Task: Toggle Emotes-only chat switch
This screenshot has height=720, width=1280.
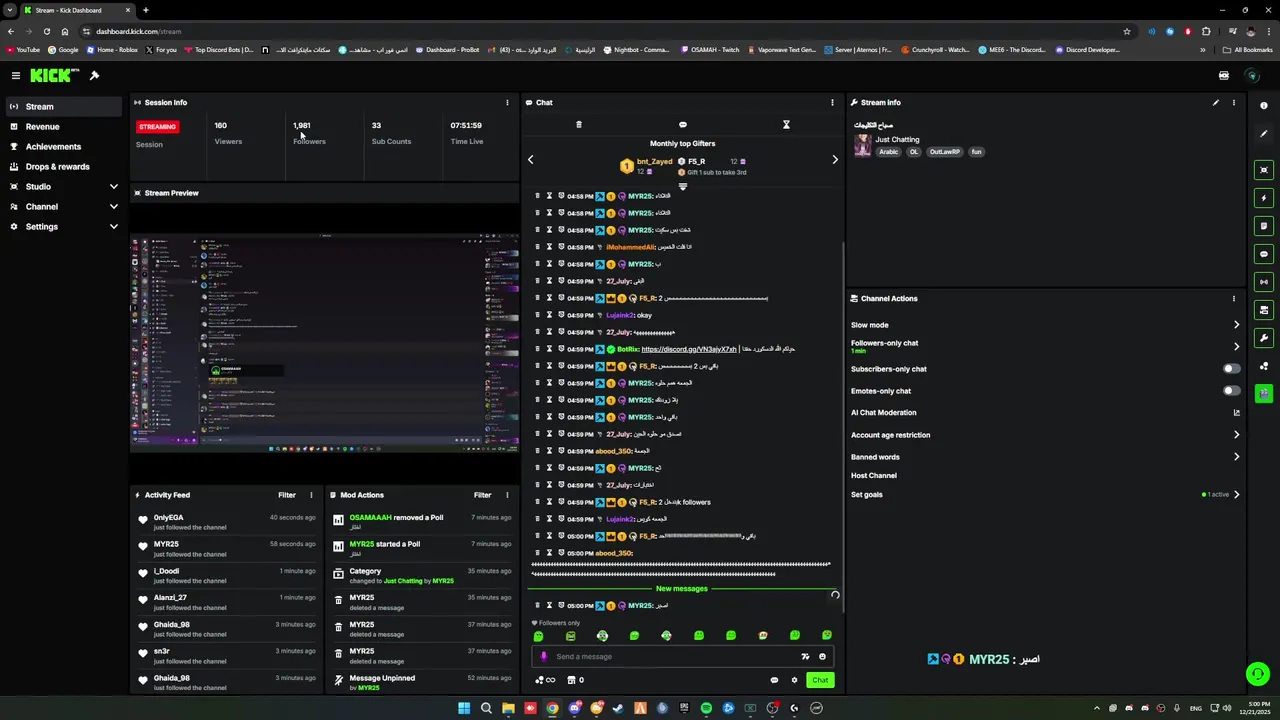Action: tap(1232, 391)
